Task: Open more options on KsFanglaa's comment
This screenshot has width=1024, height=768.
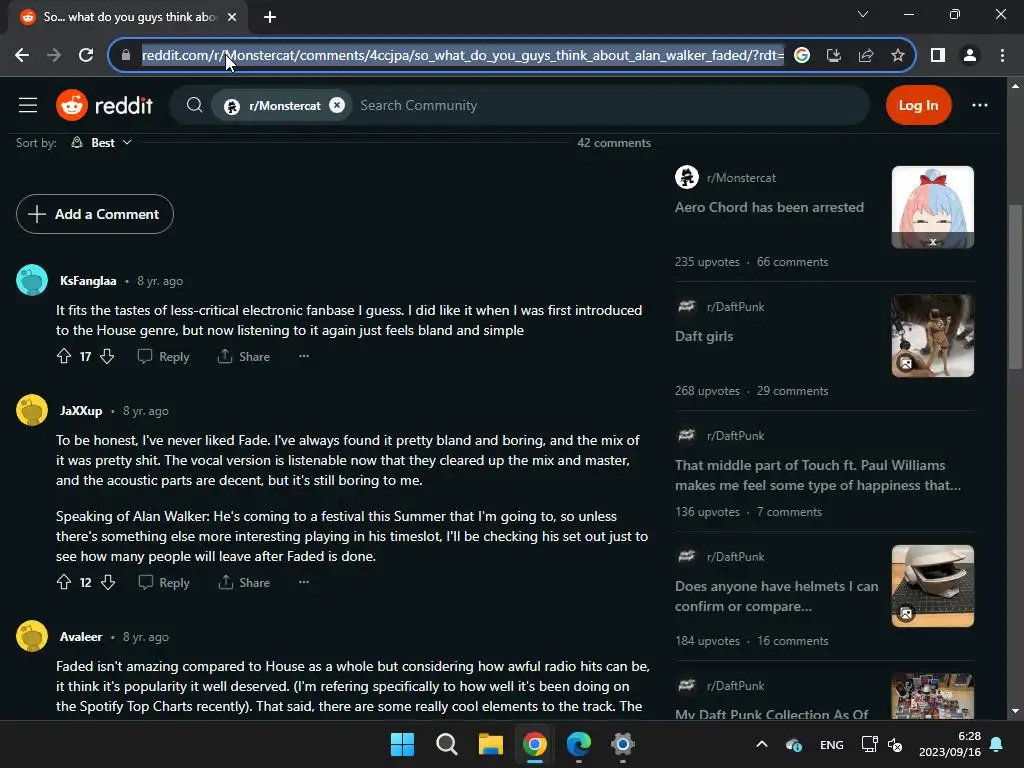Action: 304,356
